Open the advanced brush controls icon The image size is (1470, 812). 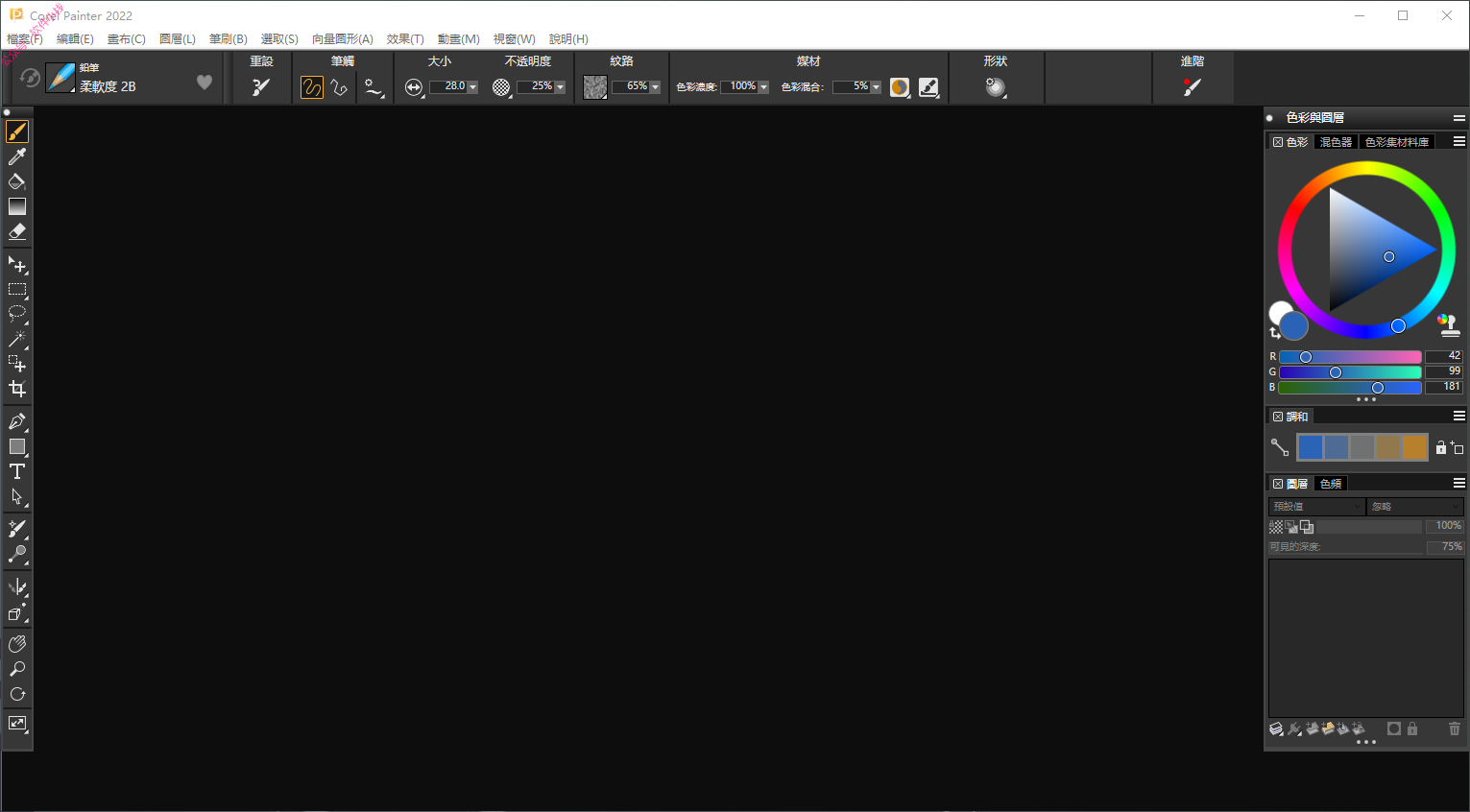1193,87
